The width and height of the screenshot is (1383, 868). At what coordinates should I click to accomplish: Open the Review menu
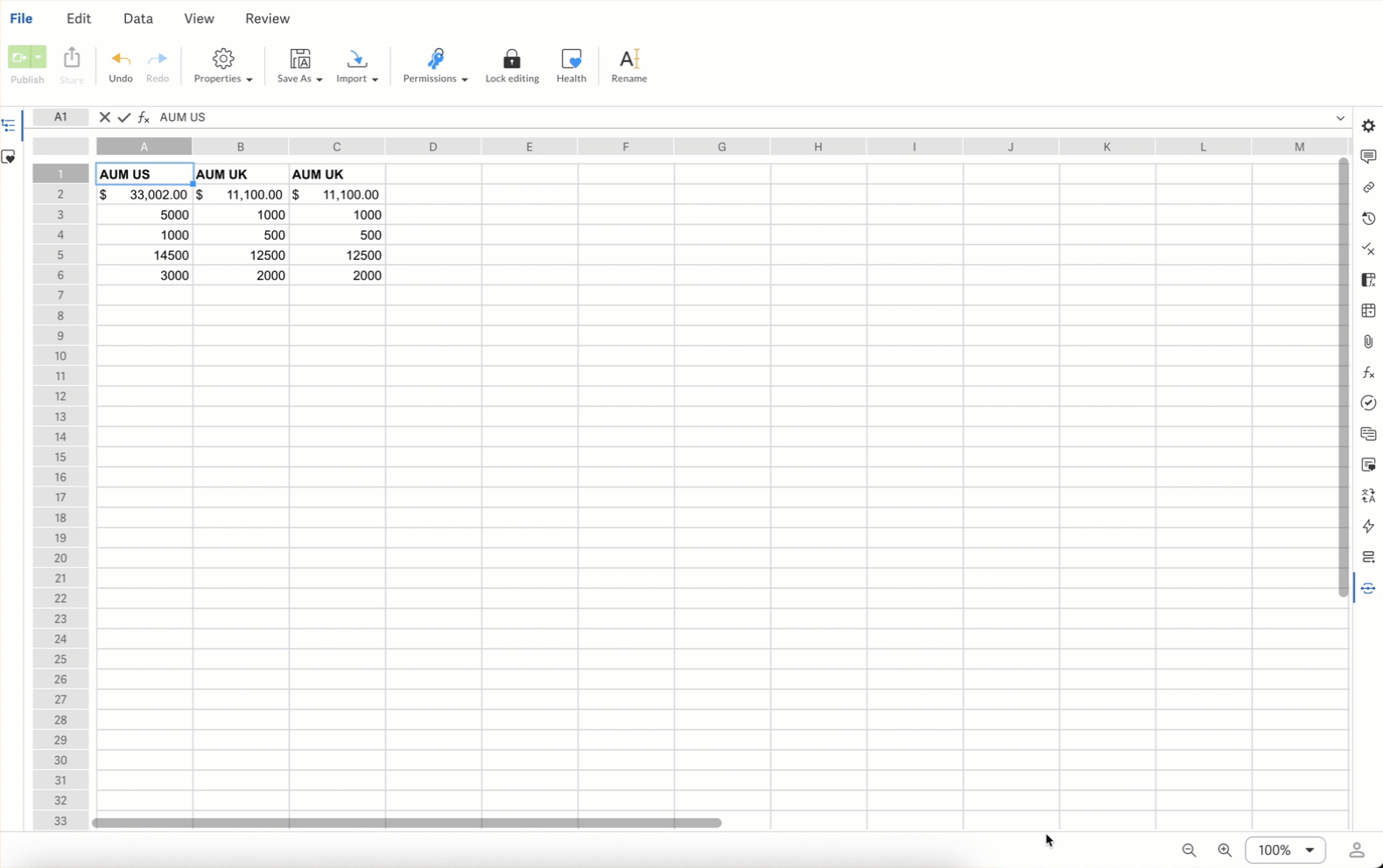point(267,18)
